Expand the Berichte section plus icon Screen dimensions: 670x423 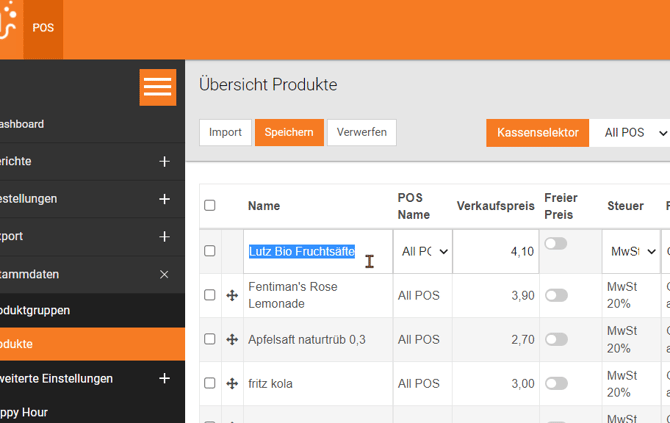click(x=164, y=161)
